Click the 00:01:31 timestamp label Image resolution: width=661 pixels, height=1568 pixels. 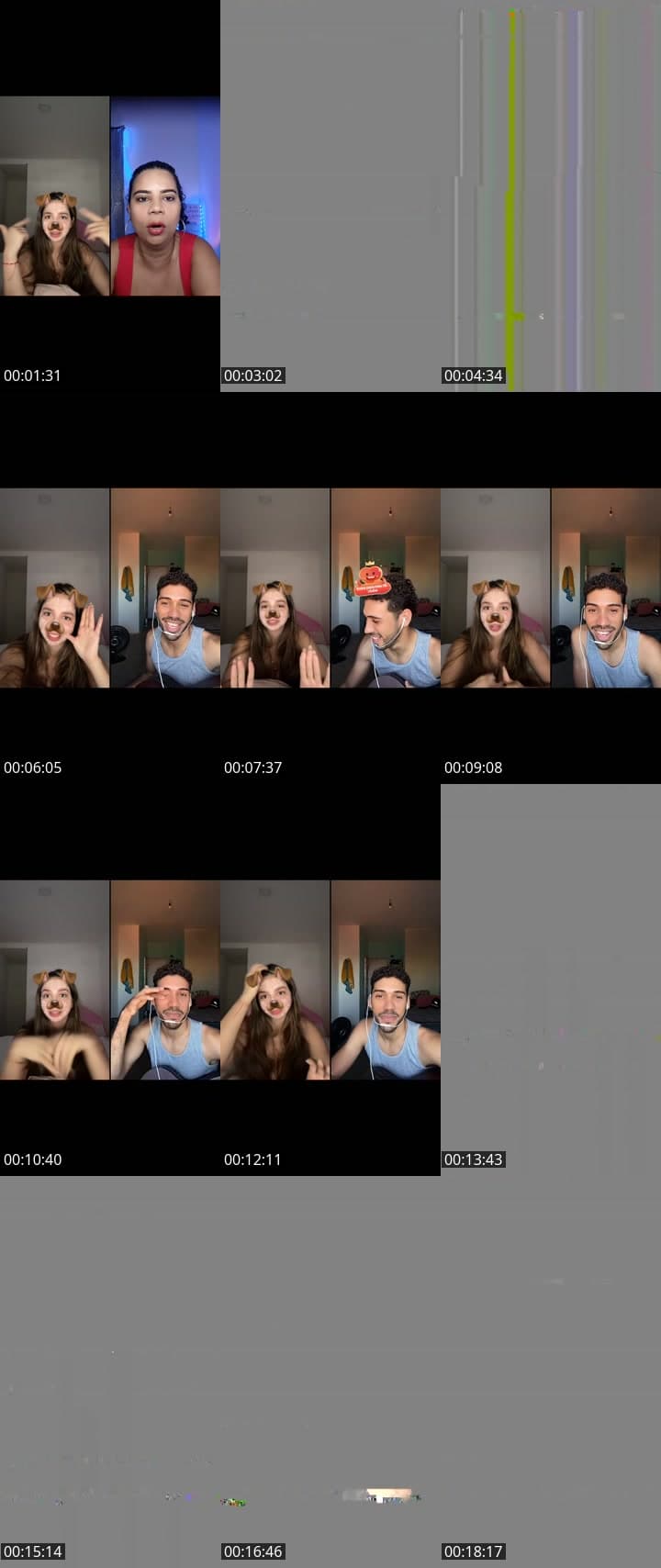pyautogui.click(x=33, y=375)
